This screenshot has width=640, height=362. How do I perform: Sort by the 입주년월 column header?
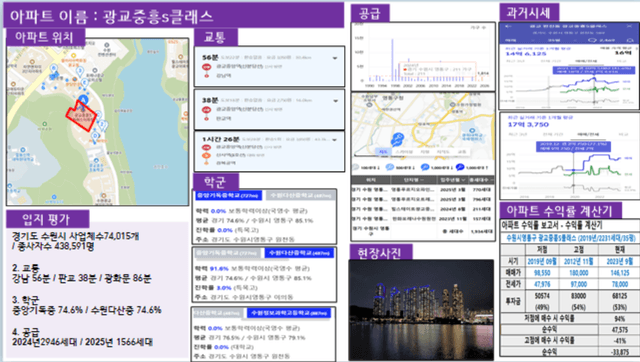point(452,180)
